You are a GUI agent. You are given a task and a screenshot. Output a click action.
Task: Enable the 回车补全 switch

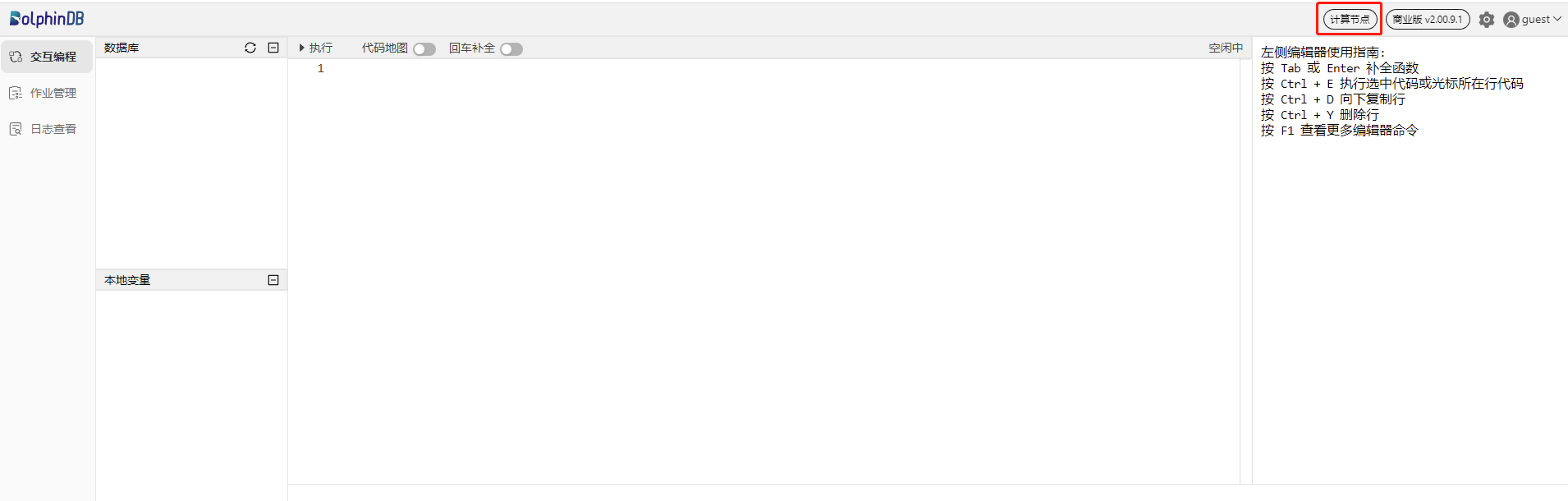511,49
